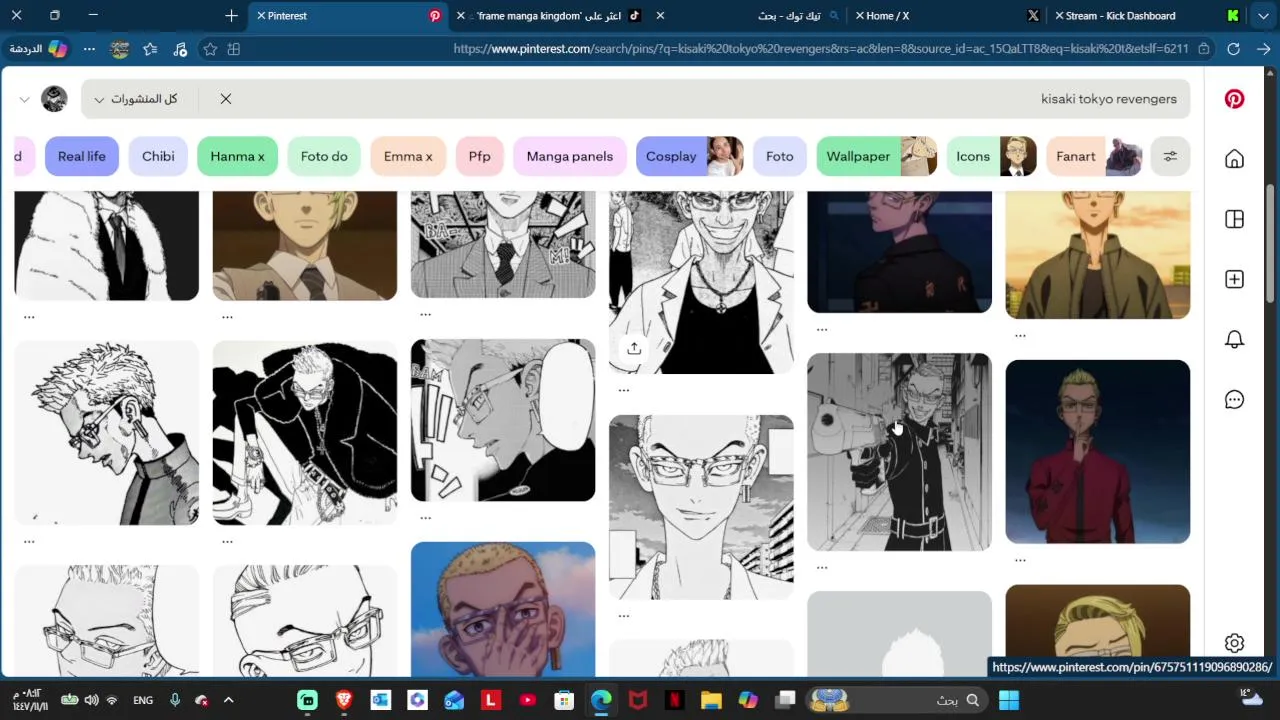Open black jacket crouching manga pin
Viewport: 1280px width, 720px height.
[x=305, y=433]
